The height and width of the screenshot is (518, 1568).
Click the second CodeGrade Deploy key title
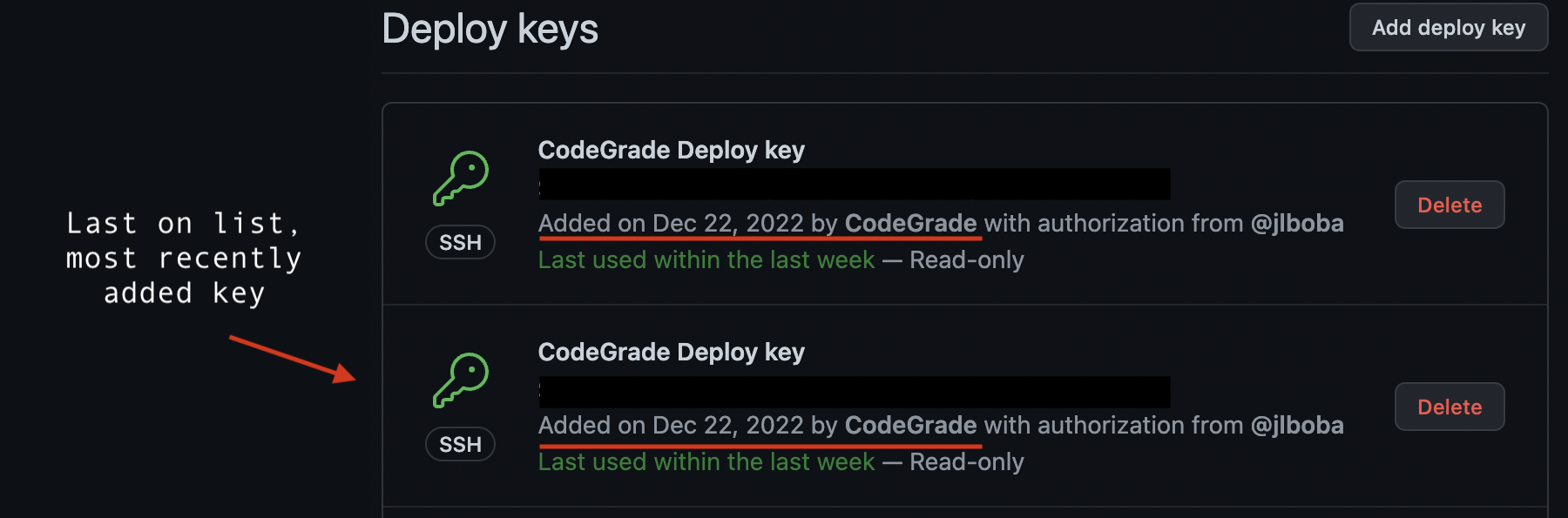point(671,352)
